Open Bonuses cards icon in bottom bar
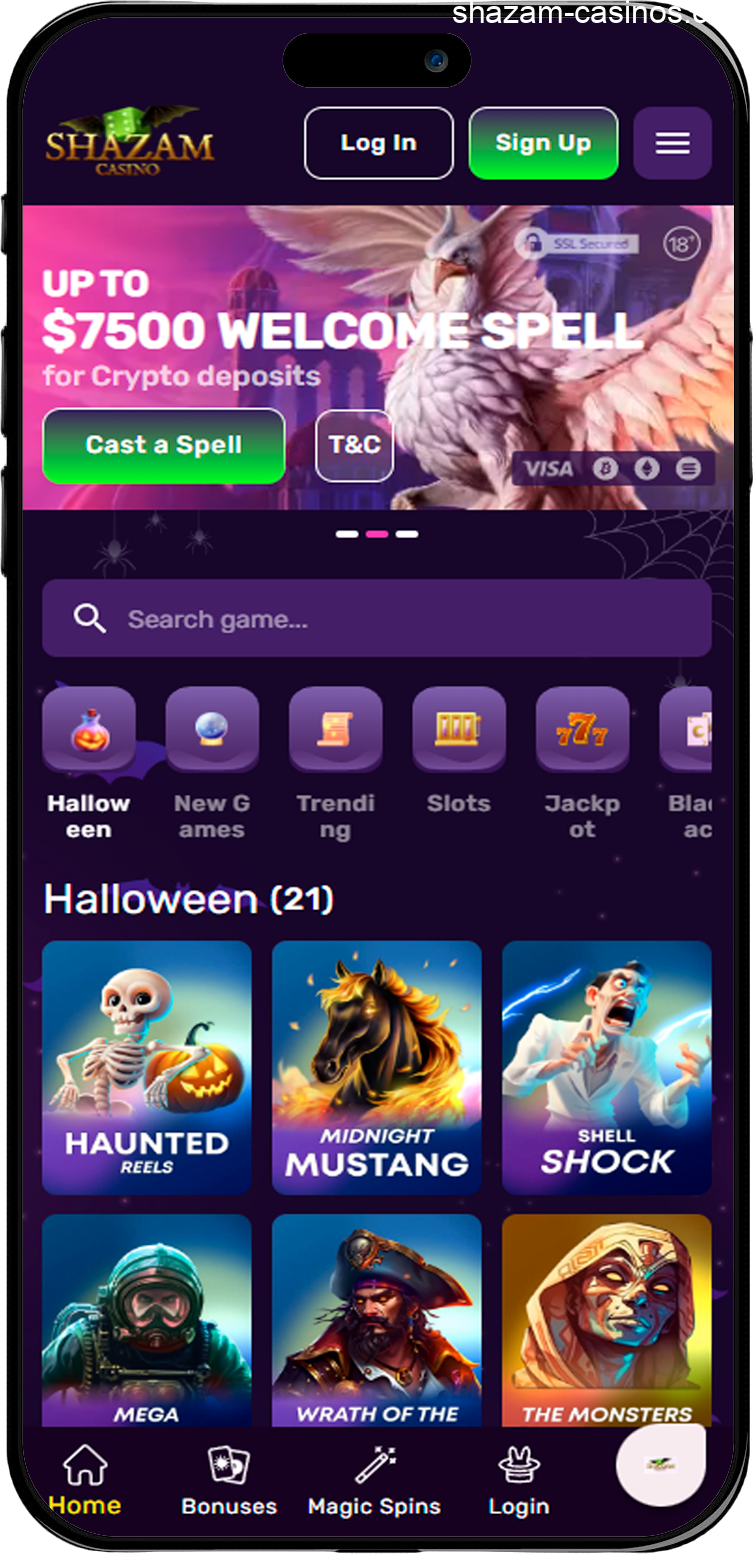Screen dimensions: 753x1554 click(x=229, y=1466)
